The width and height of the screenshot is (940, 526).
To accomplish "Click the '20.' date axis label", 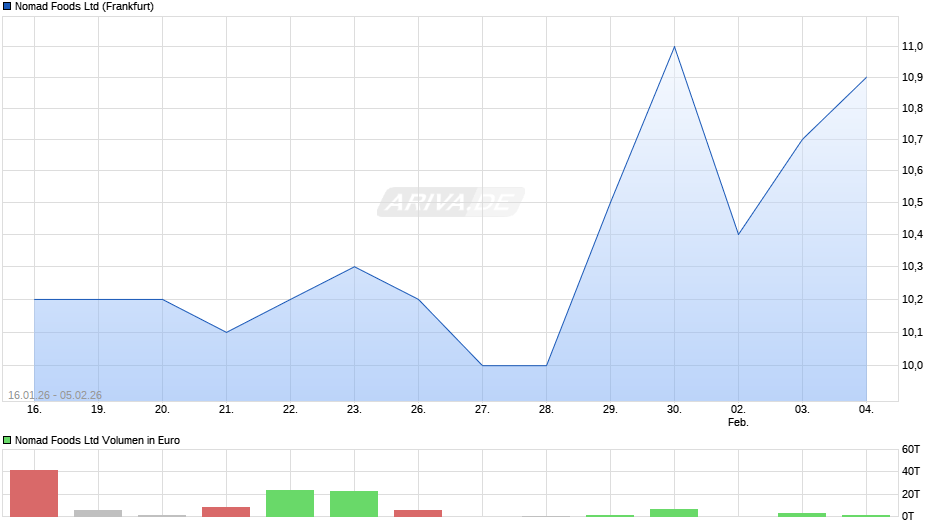I will click(x=162, y=410).
